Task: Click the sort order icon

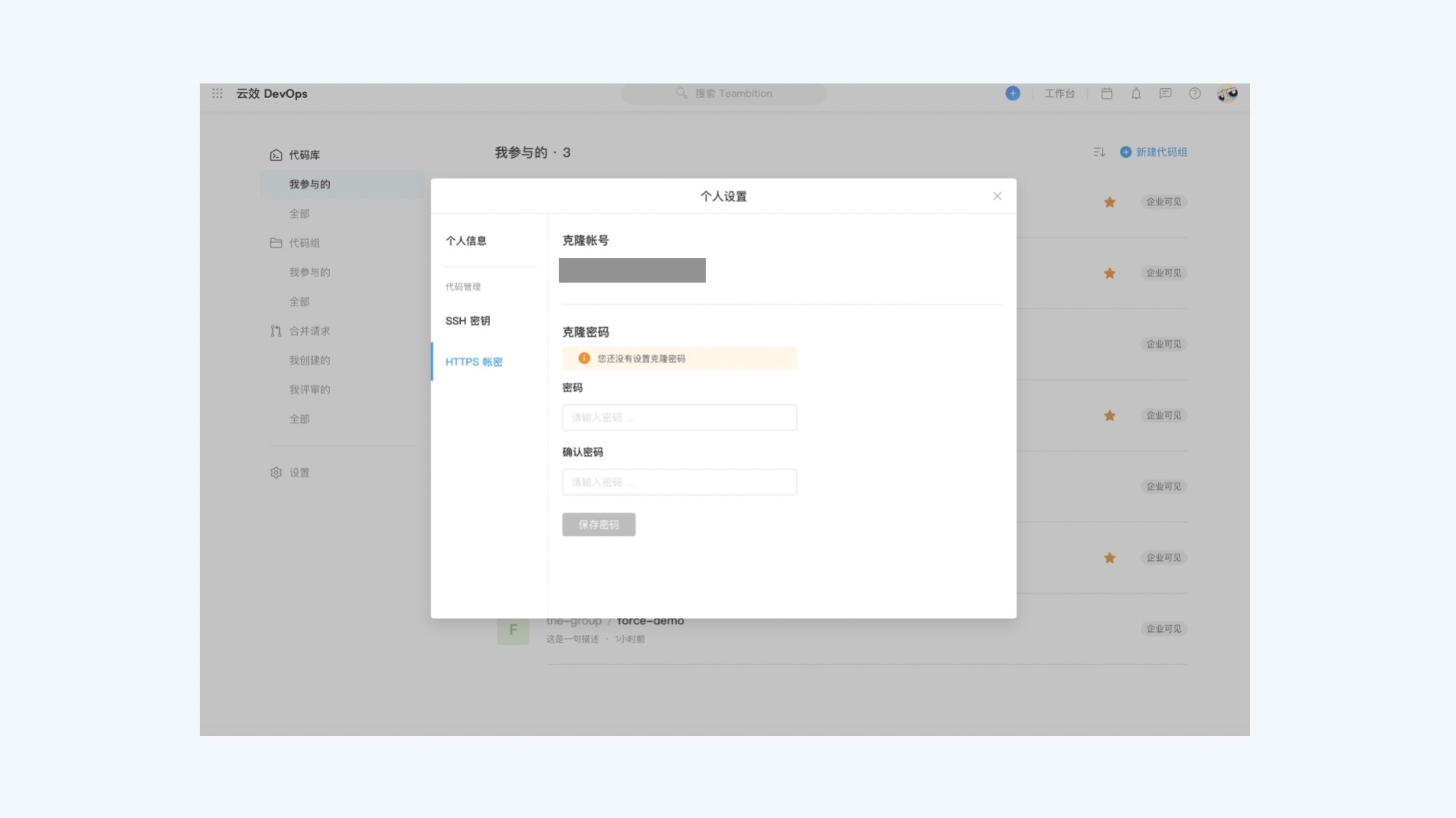Action: [1099, 152]
